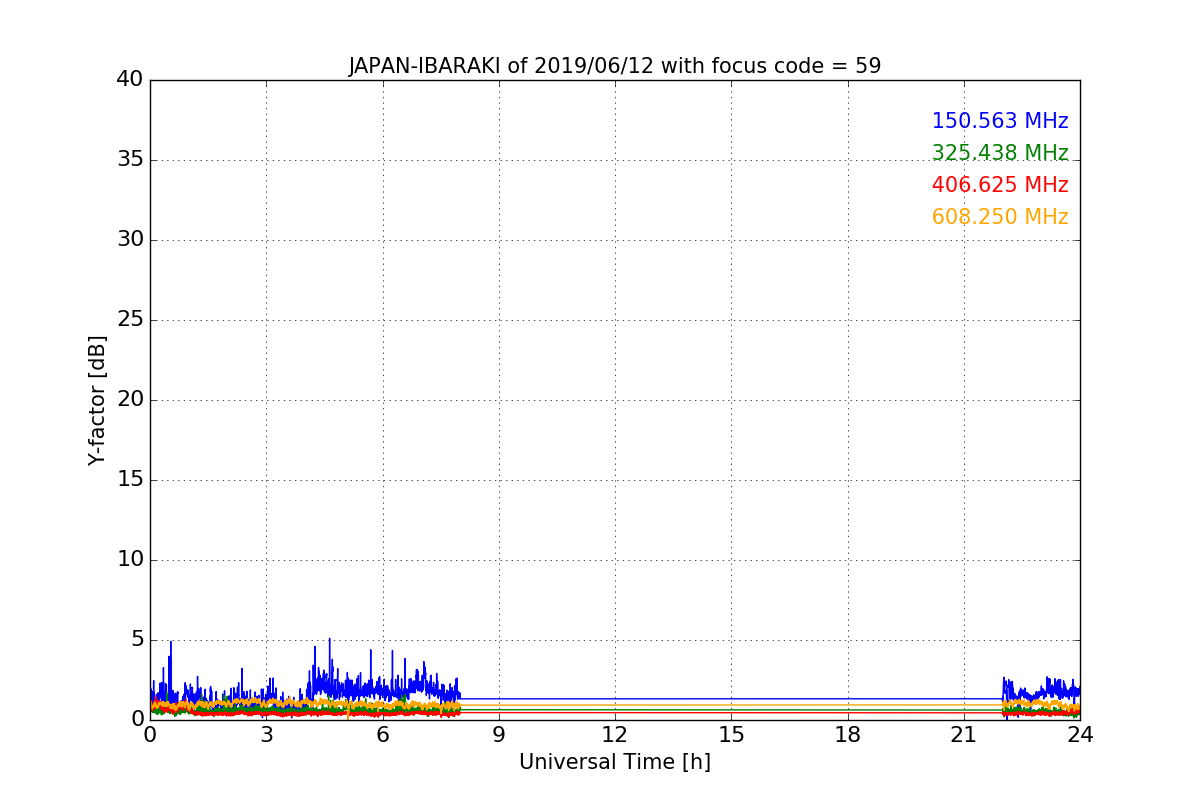The height and width of the screenshot is (800, 1200).
Task: Click the y-axis tick label 40
Action: [129, 79]
